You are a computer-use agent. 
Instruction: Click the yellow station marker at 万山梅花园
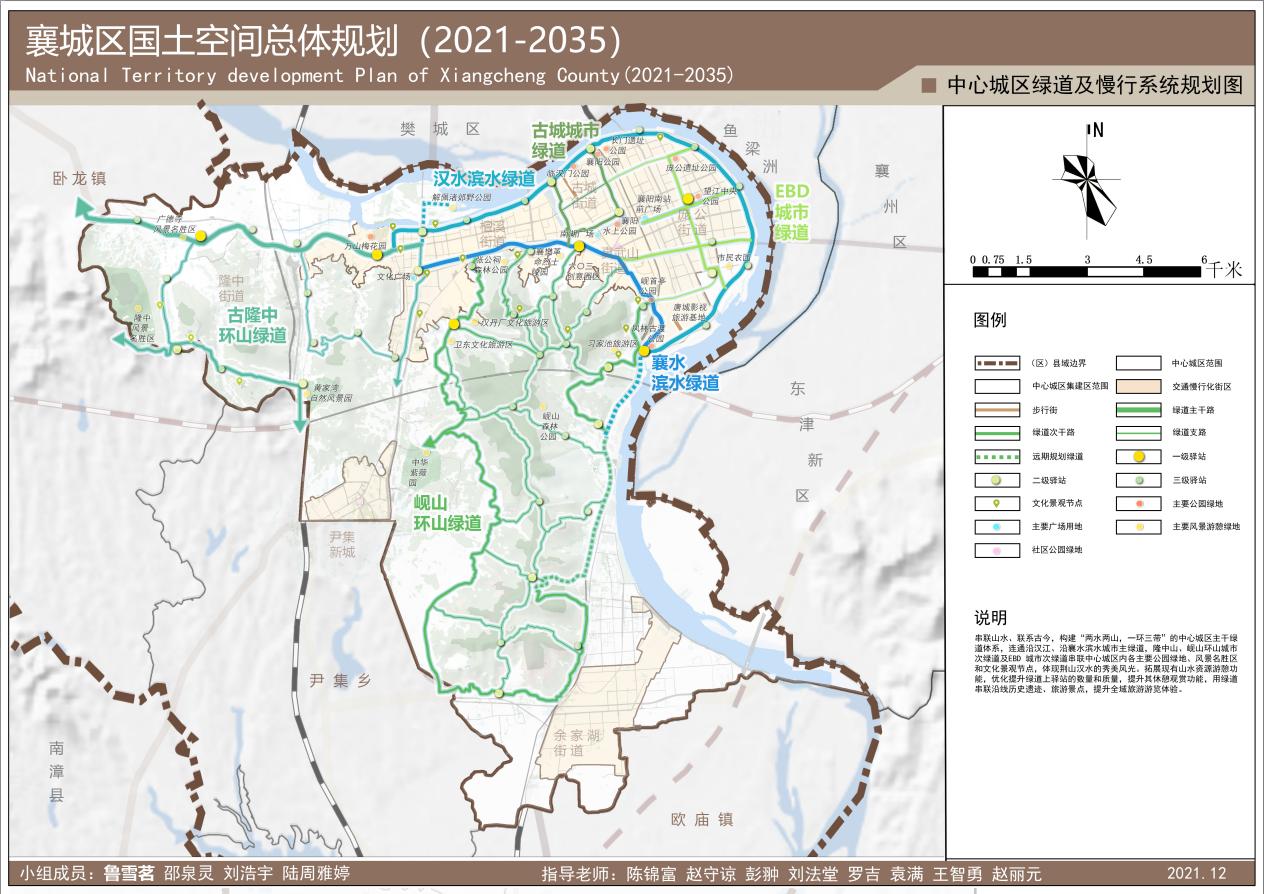click(x=377, y=255)
